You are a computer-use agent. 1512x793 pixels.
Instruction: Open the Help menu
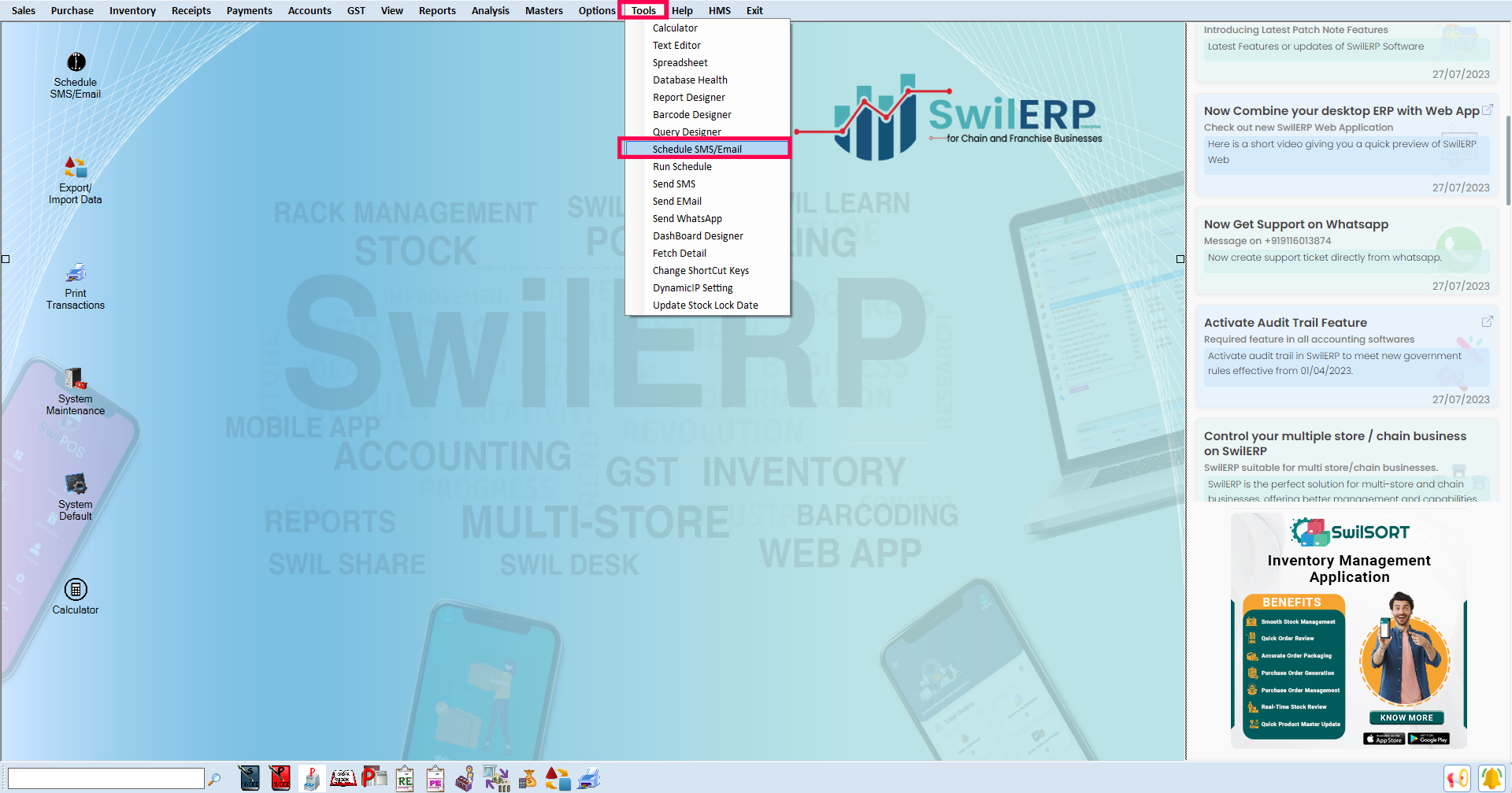[x=682, y=10]
